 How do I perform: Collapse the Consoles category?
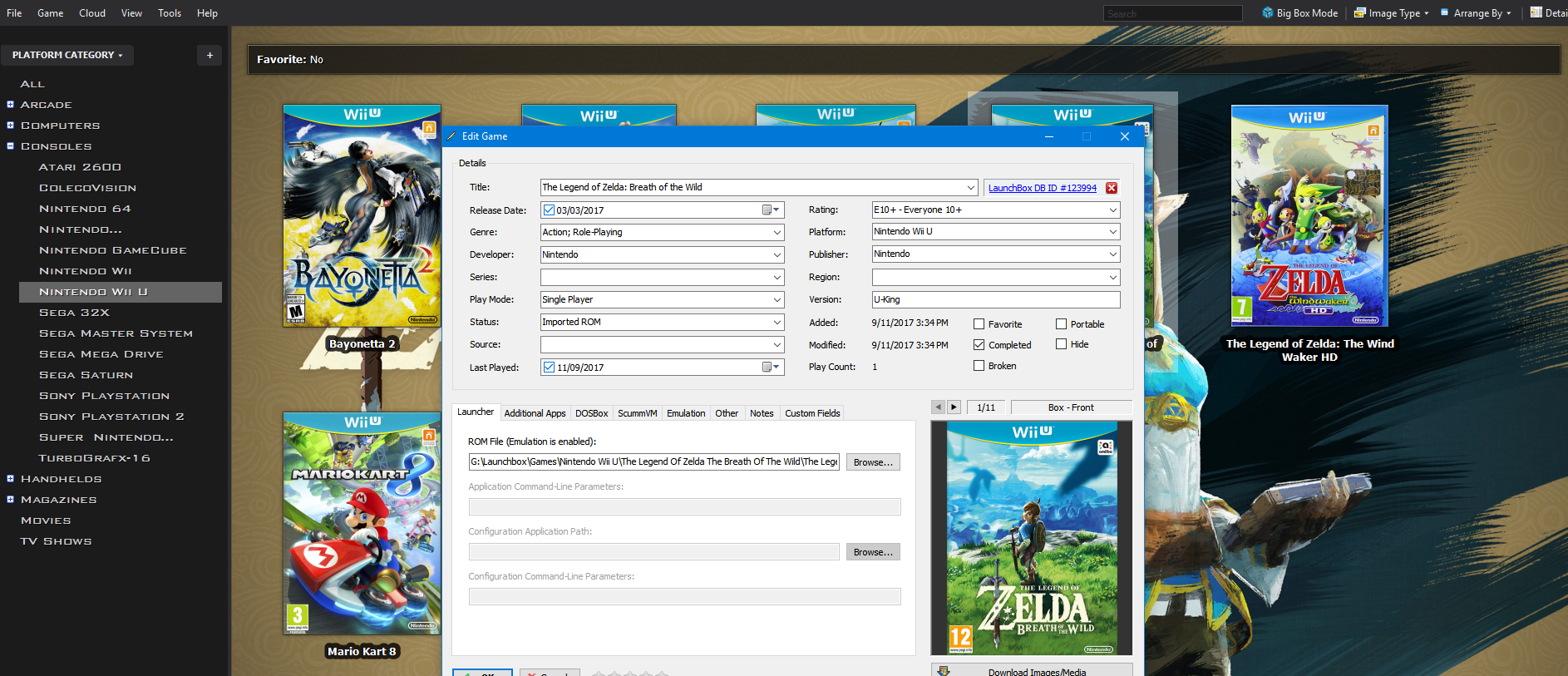coord(11,146)
